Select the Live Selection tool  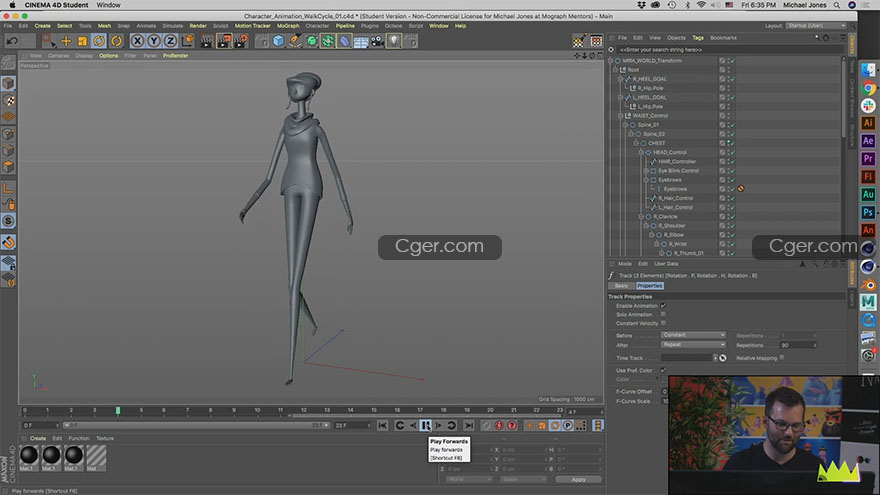[49, 40]
